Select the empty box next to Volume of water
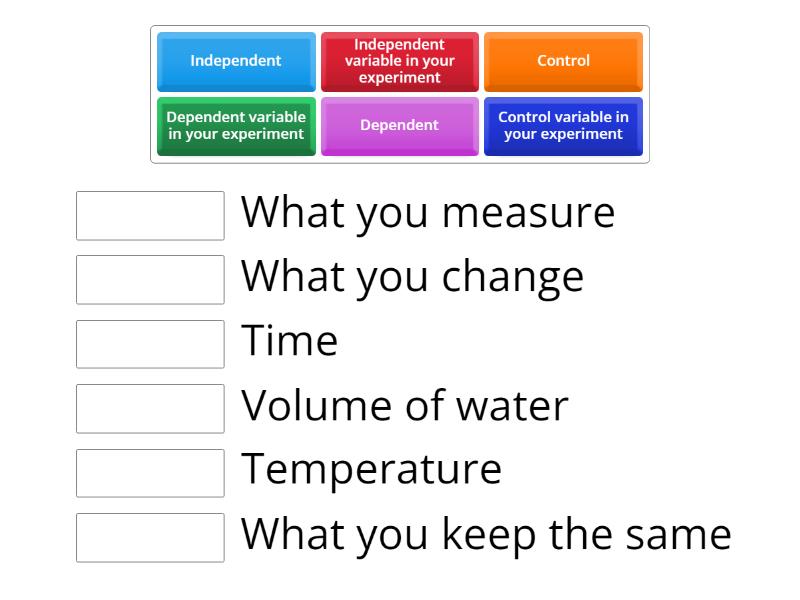Viewport: 800px width, 600px height. [150, 409]
